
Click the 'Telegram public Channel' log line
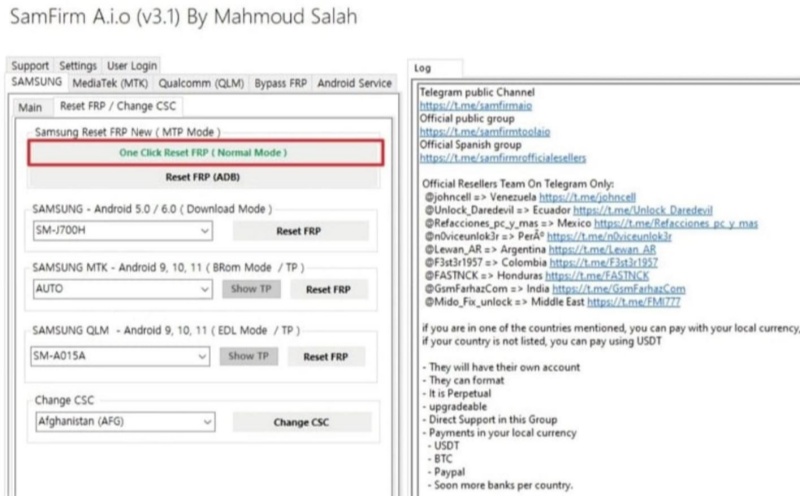point(477,92)
